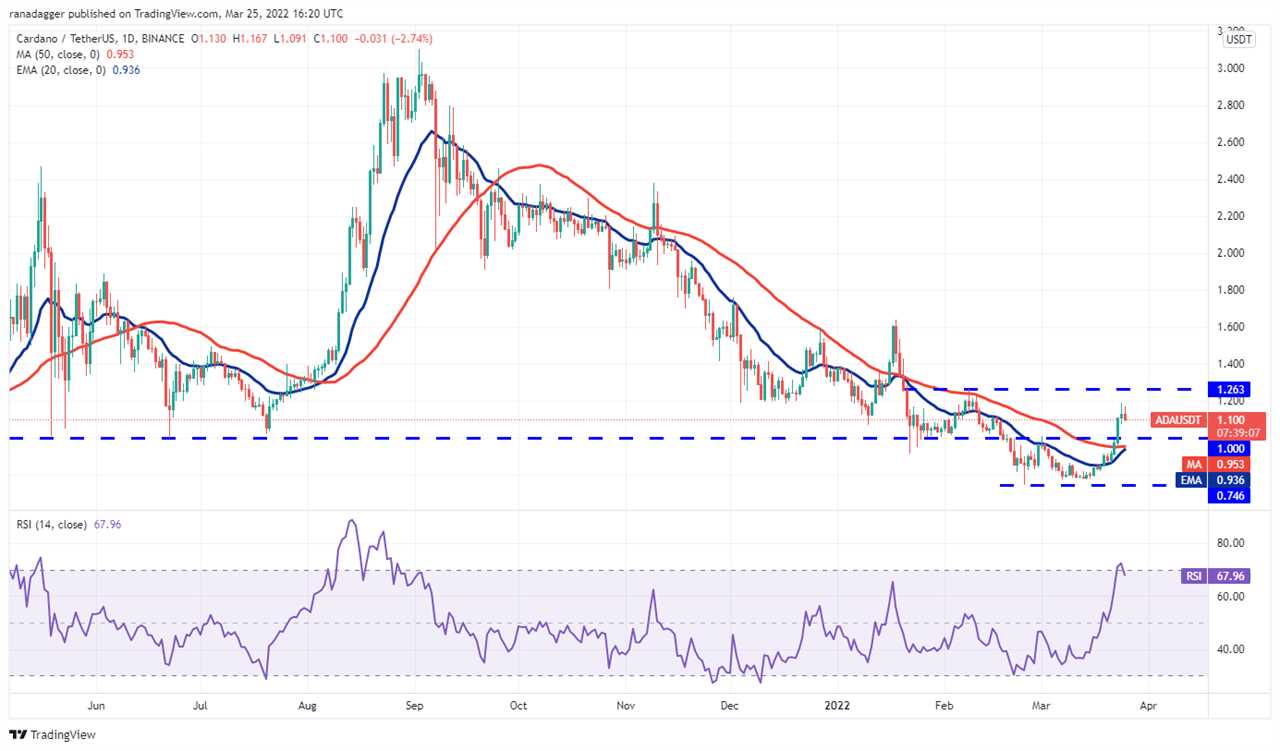Click the 1.263 resistance level label
This screenshot has width=1280, height=751.
(1228, 389)
